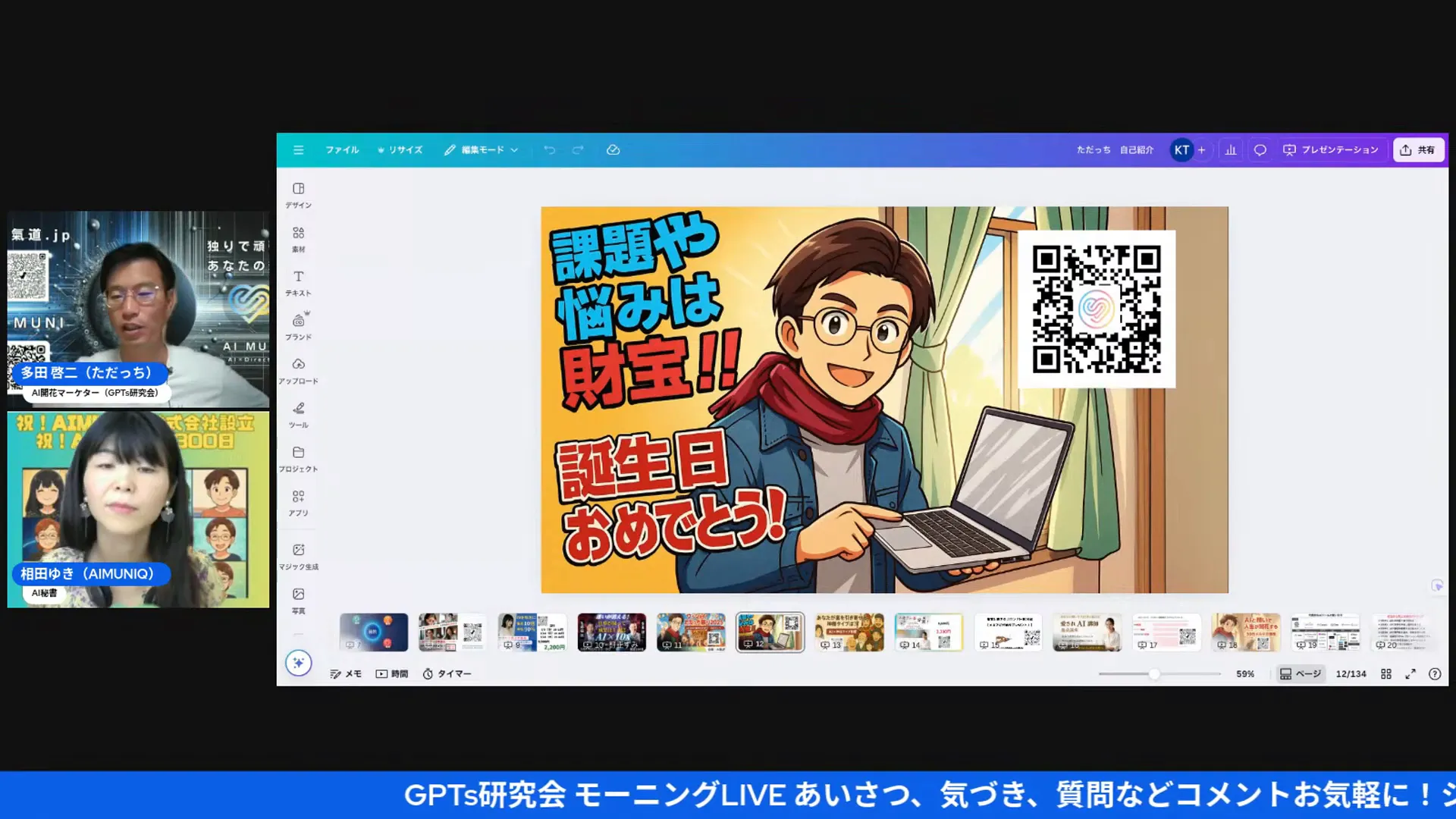1456x819 pixels.
Task: Open the アップロード panel
Action: click(298, 371)
